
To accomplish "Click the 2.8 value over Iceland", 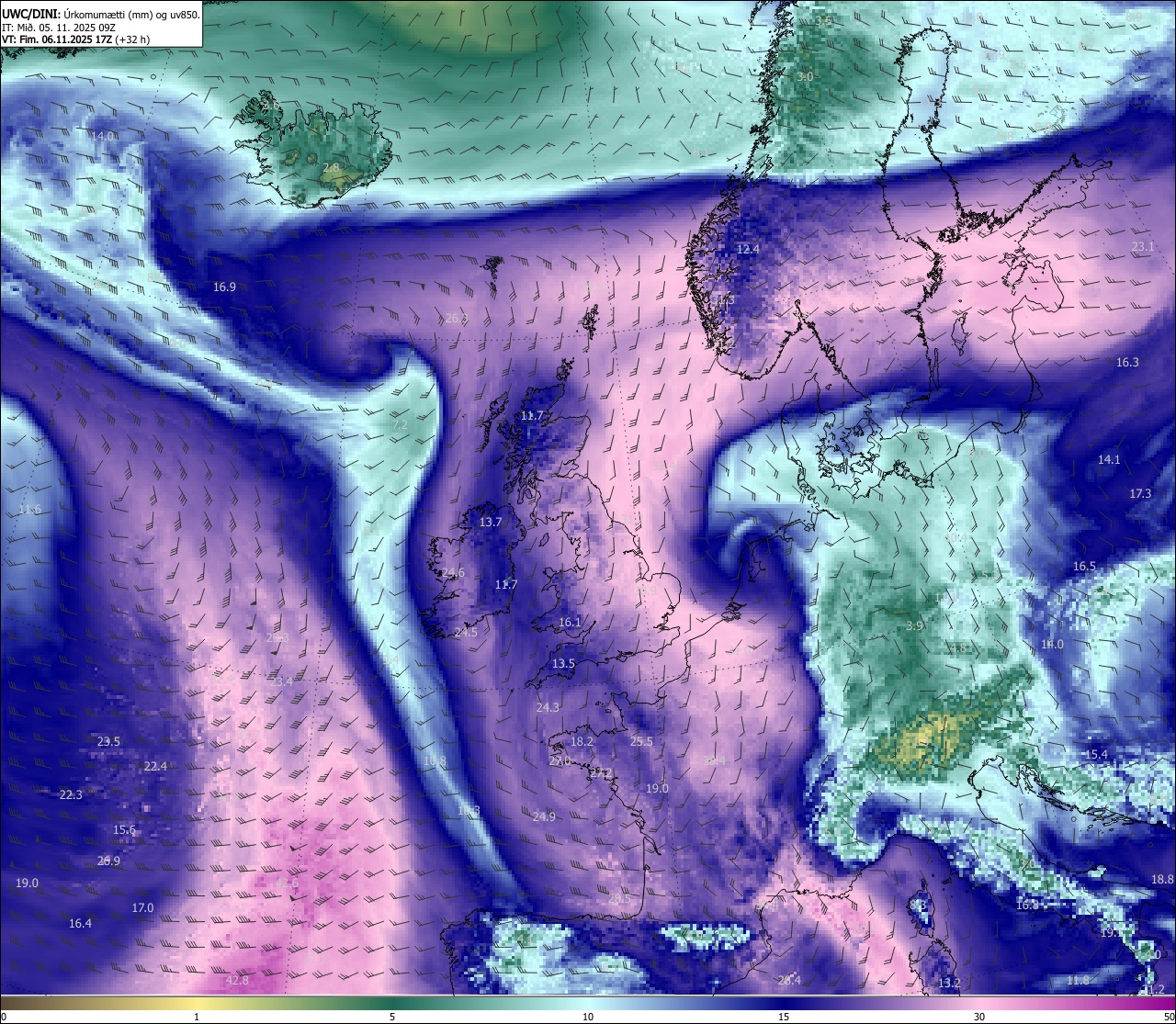I will (332, 168).
